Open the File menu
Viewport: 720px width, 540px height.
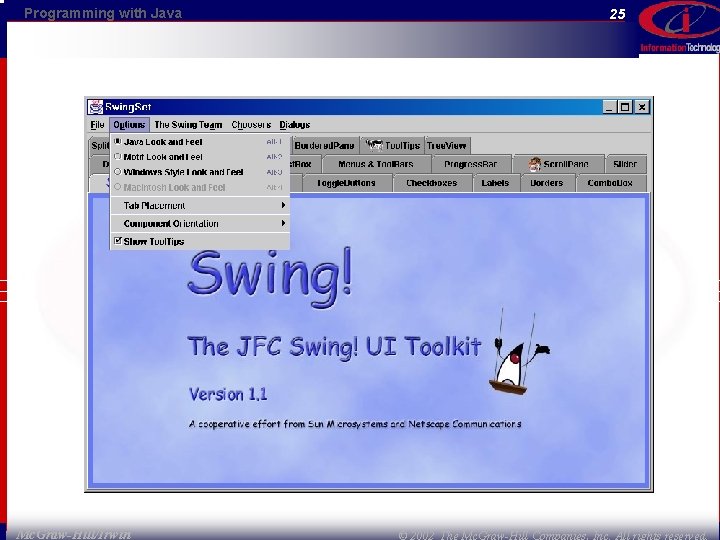[97, 125]
